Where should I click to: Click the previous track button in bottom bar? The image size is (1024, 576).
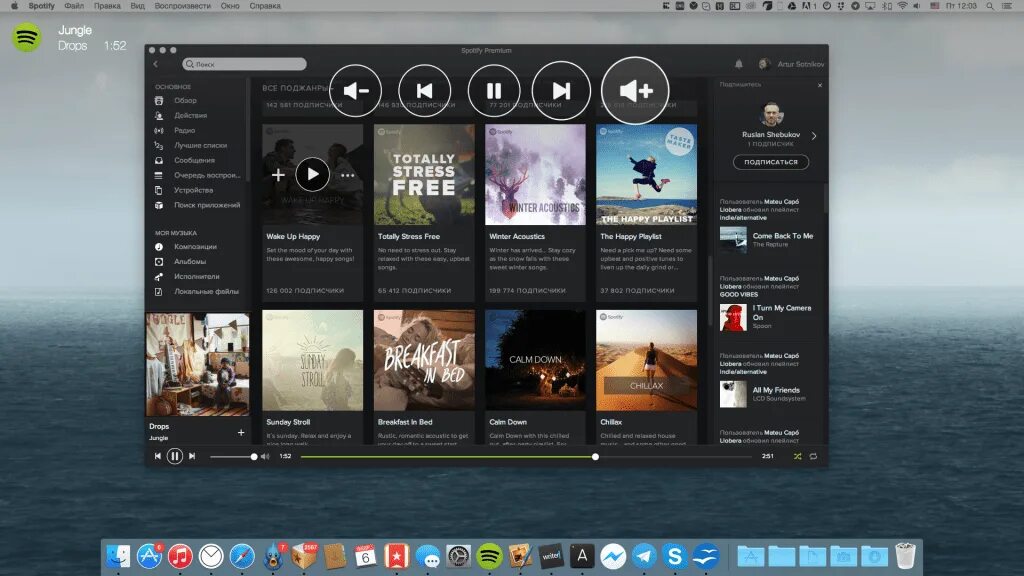point(157,456)
